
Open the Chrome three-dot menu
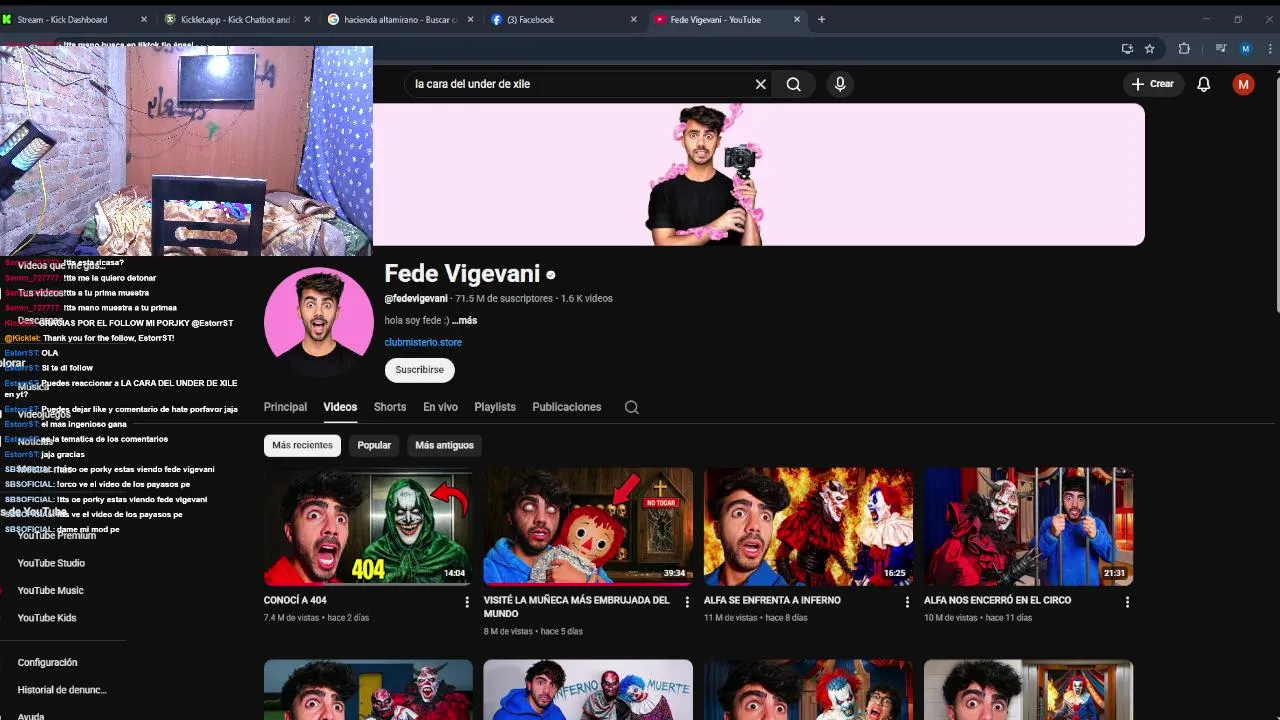pos(1270,48)
